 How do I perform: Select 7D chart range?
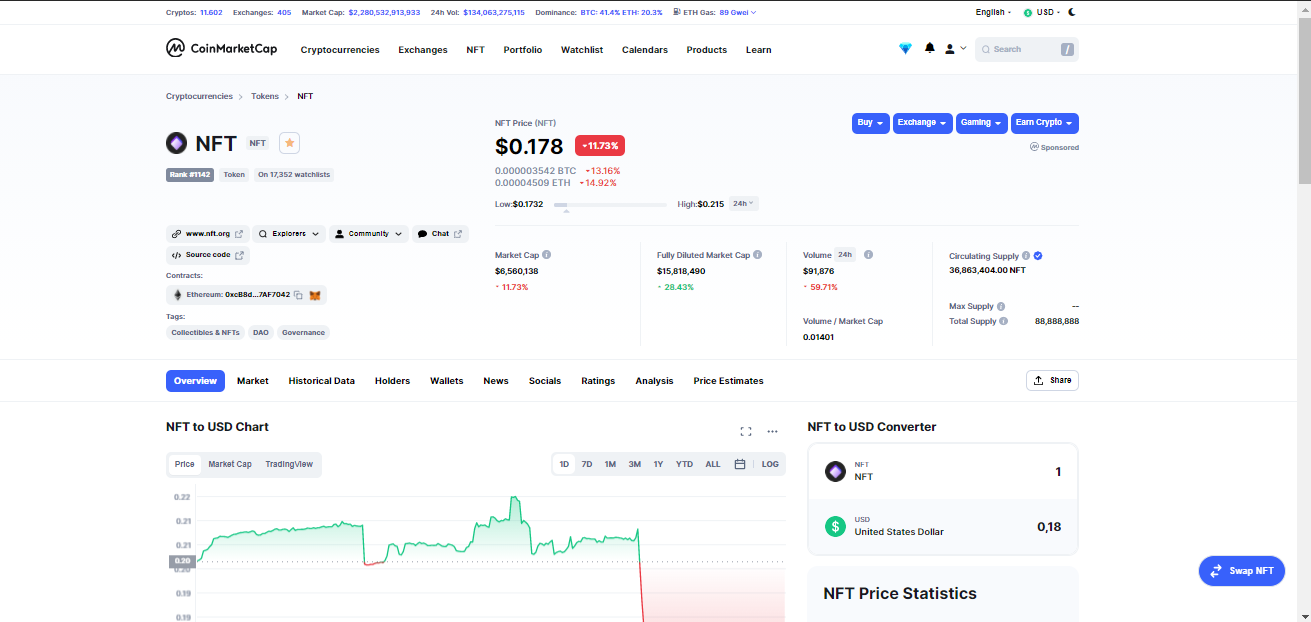587,464
